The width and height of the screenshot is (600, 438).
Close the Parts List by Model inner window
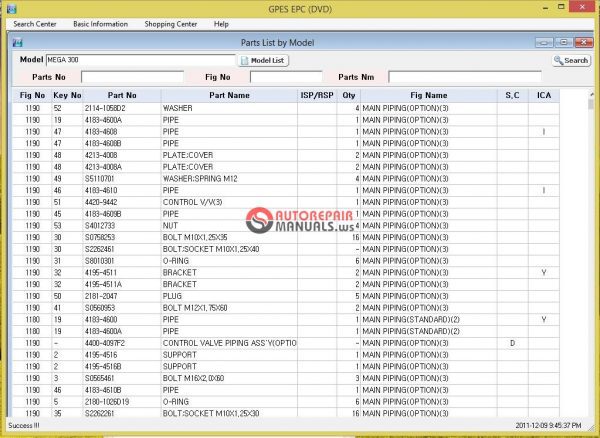(x=584, y=42)
